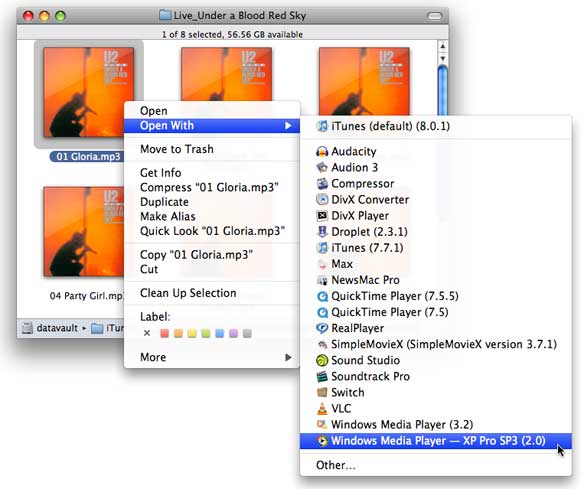Click the Finder scroll up arrow

point(442,47)
